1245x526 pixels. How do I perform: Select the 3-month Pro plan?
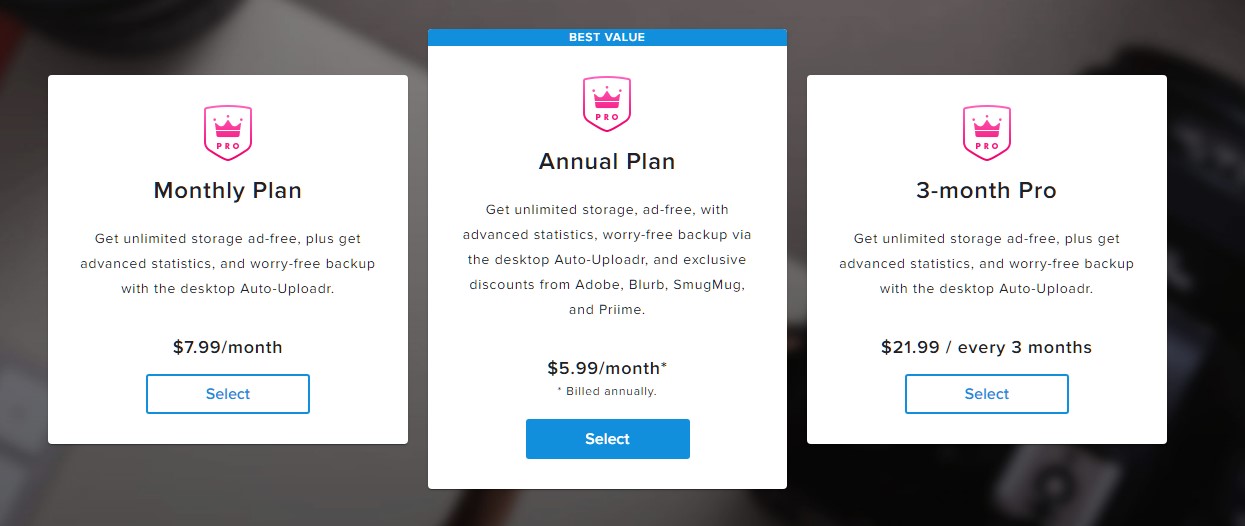tap(987, 394)
